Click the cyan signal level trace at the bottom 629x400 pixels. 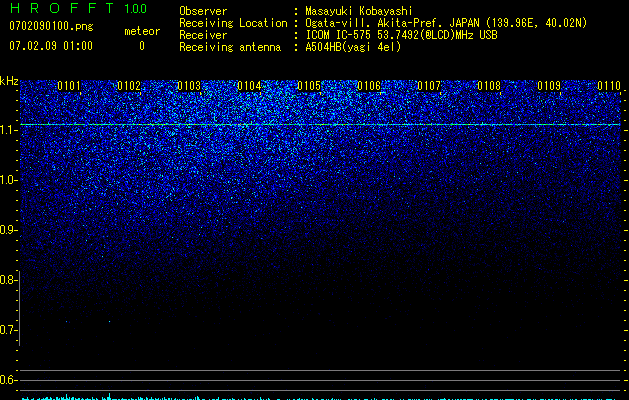pos(320,398)
